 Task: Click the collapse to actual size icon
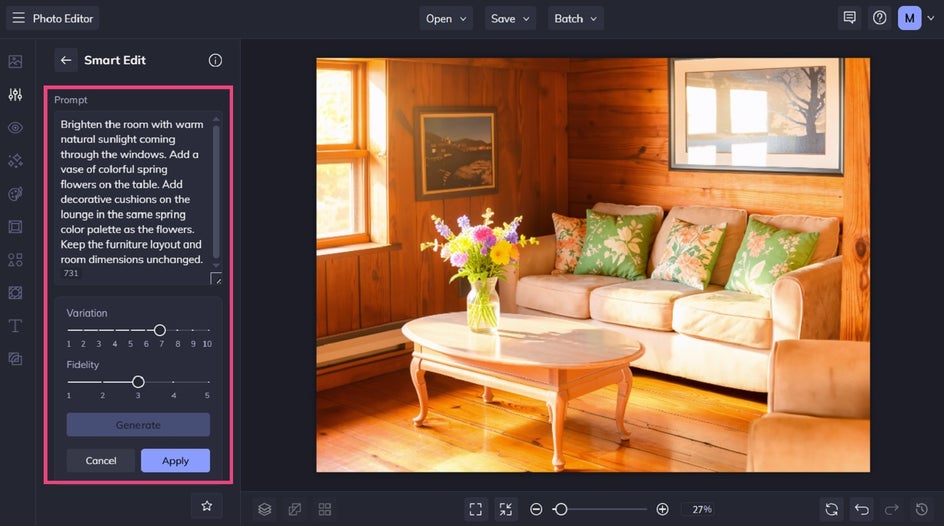point(506,509)
